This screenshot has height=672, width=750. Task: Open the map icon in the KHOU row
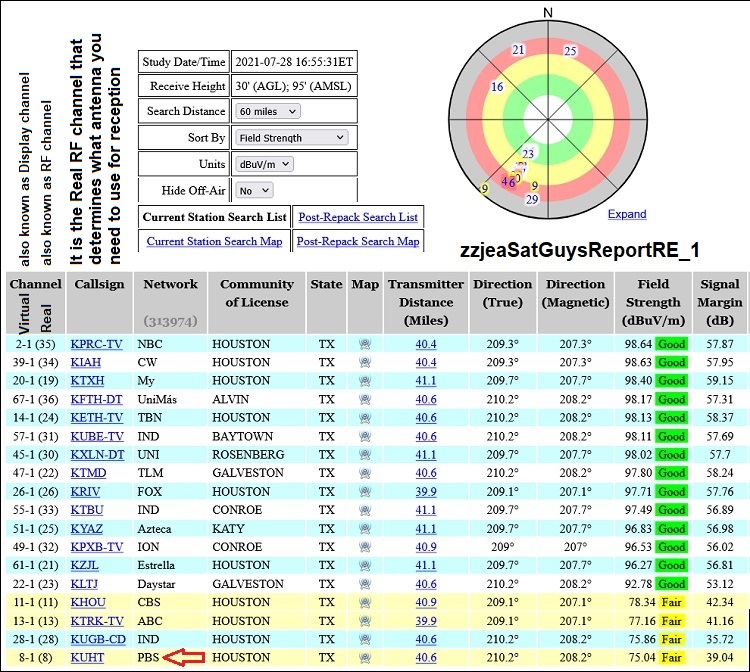365,602
